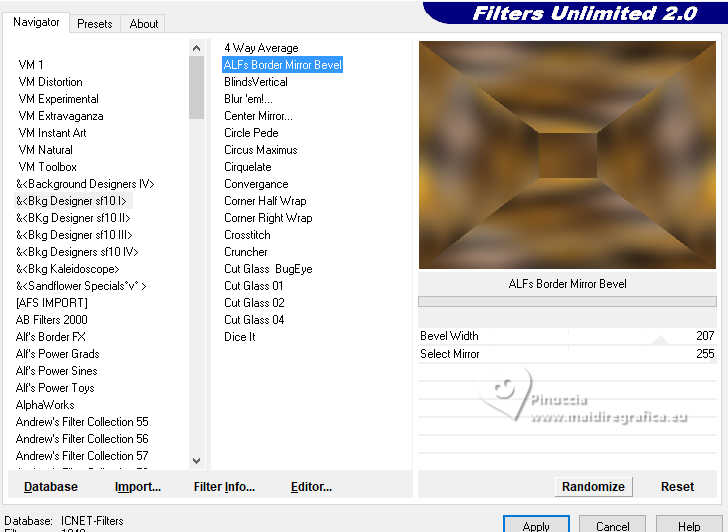
Task: Choose the Circus Maximus filter
Action: (x=261, y=150)
